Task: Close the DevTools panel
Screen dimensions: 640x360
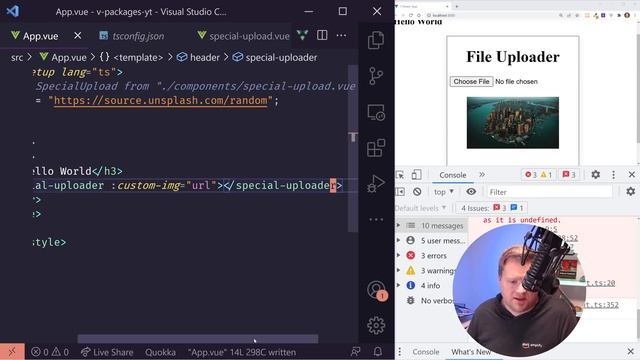Action: pyautogui.click(x=632, y=175)
